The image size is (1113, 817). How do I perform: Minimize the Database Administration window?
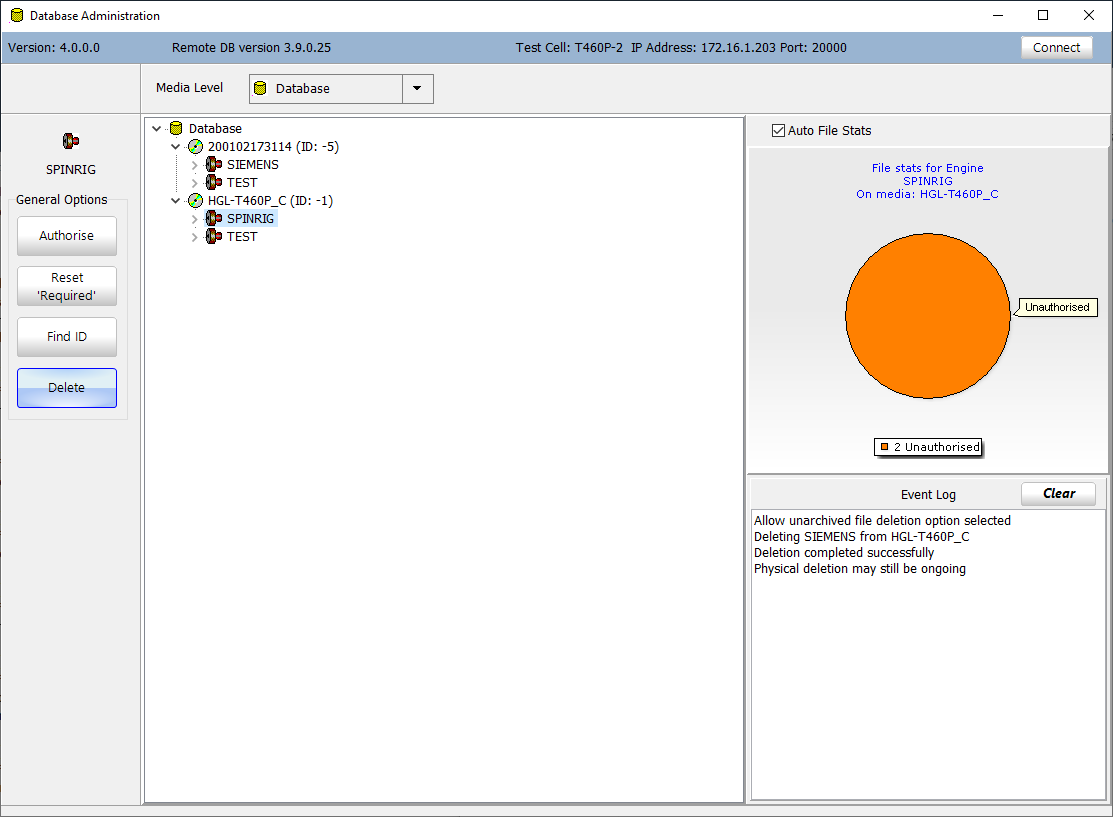point(998,16)
